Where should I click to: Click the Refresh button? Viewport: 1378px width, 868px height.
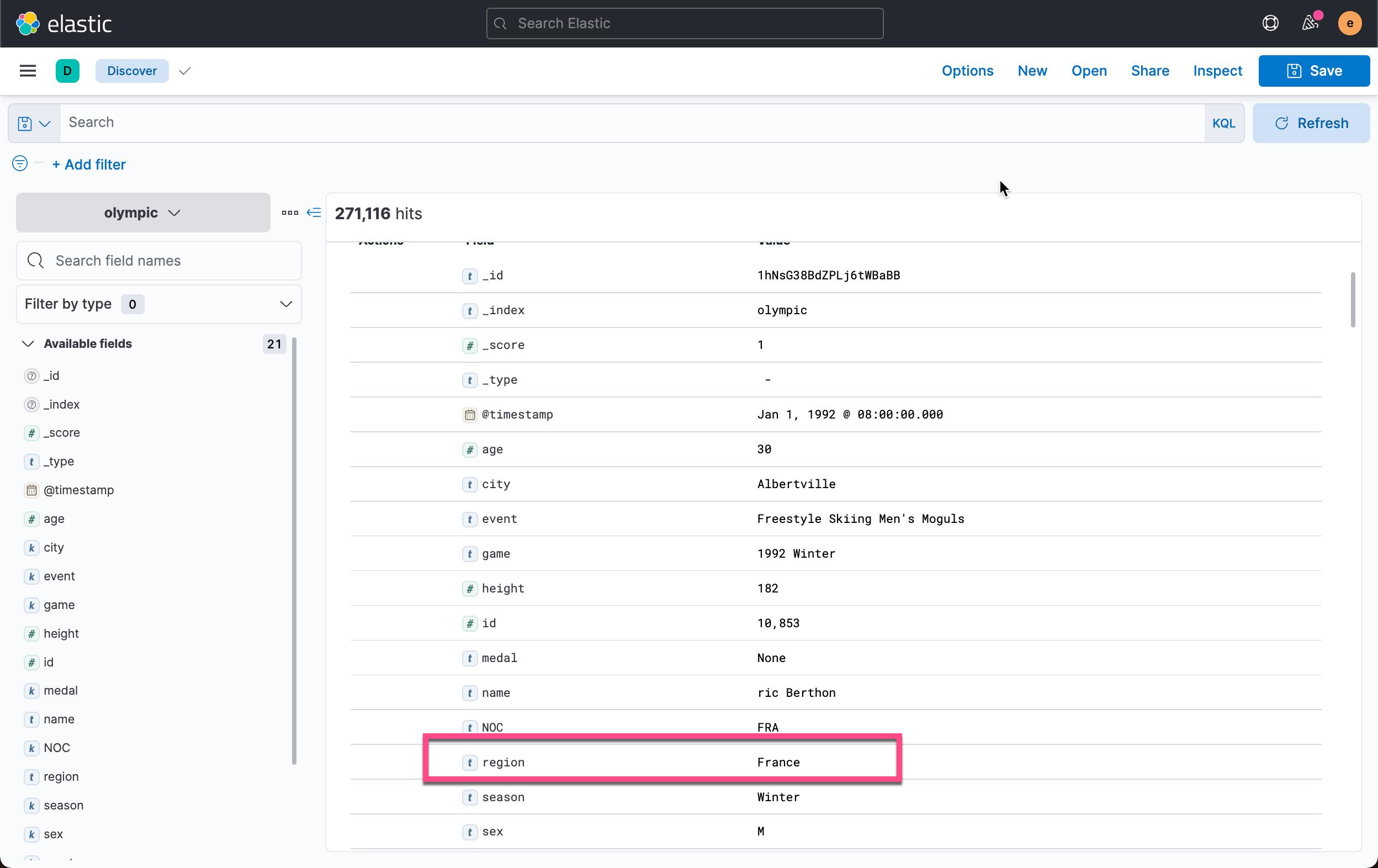[1311, 123]
